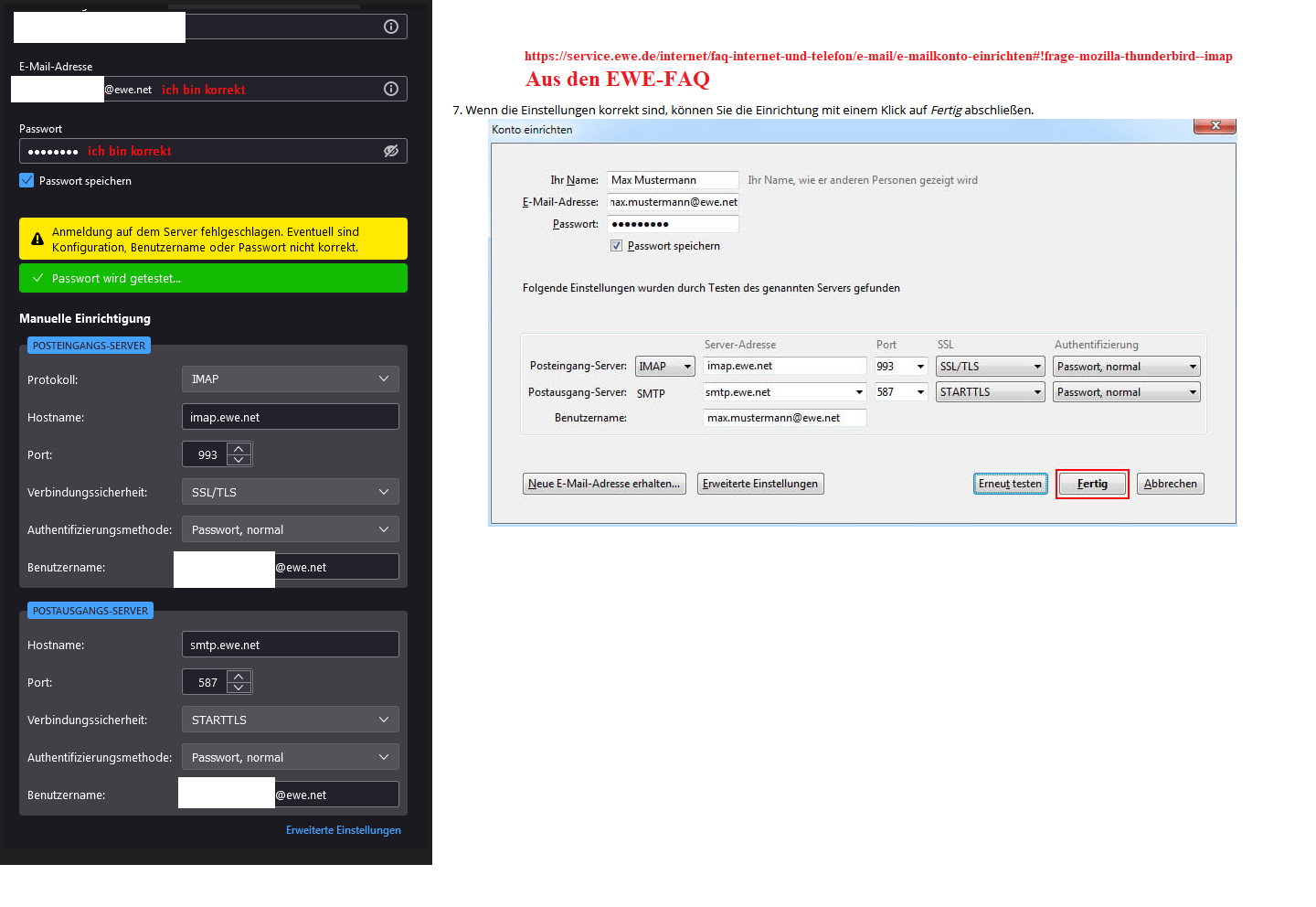Open the Postausgangs-Server Authentifizierungsmethode dropdown
Image resolution: width=1316 pixels, height=907 pixels.
[291, 757]
